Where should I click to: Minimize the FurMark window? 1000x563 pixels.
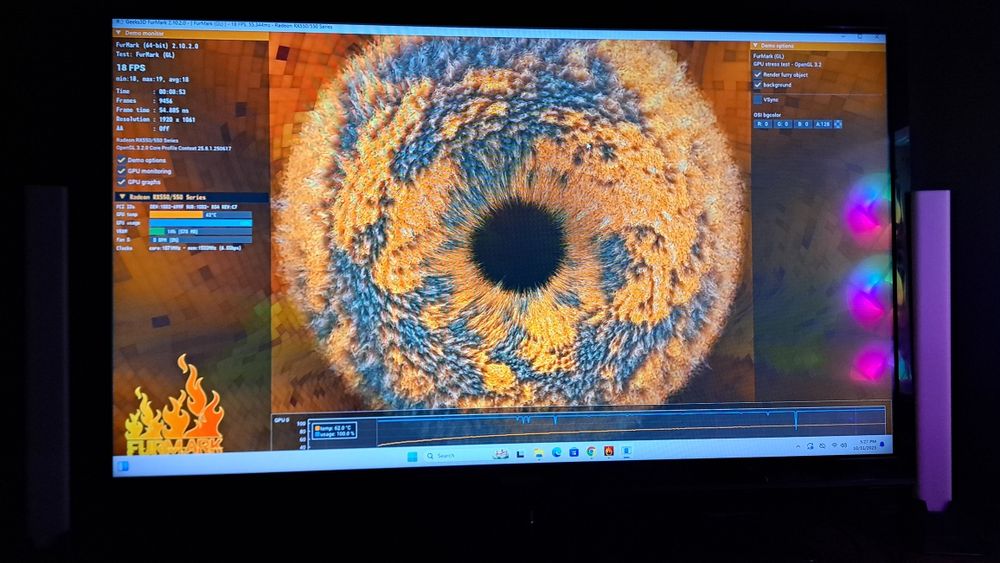coord(842,36)
